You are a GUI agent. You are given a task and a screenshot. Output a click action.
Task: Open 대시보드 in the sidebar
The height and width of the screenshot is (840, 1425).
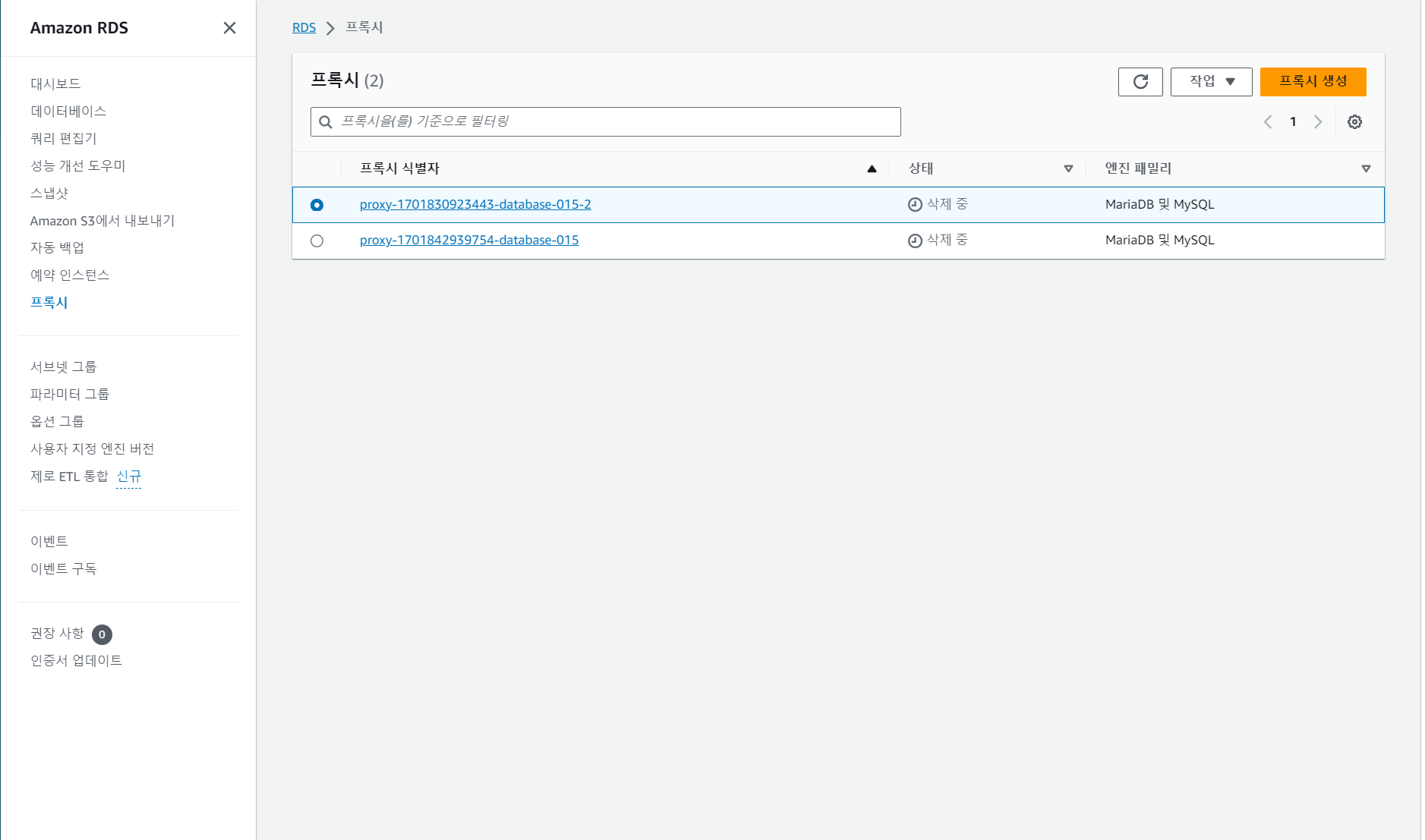[x=55, y=83]
